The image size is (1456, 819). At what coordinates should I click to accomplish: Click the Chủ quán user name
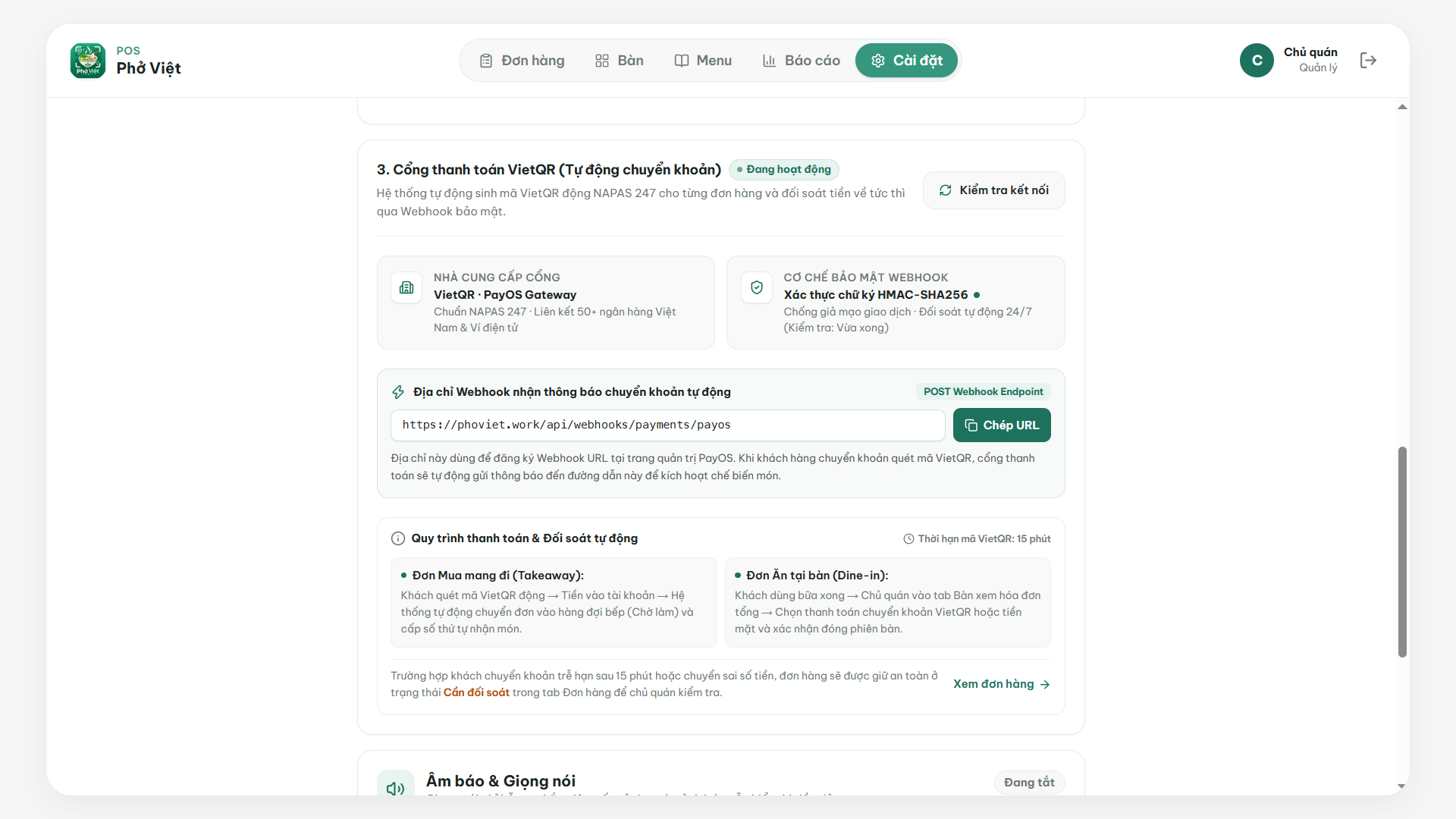(x=1310, y=52)
